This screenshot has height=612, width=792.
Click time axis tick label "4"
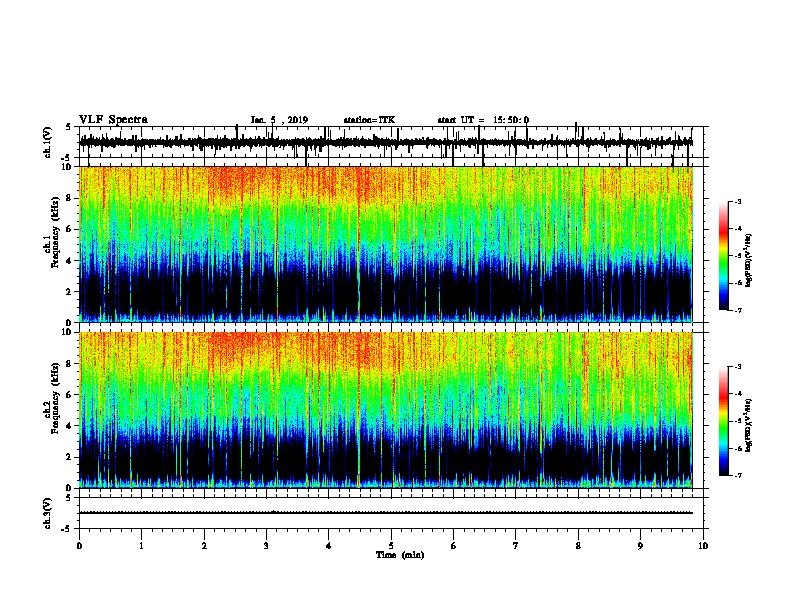click(329, 546)
